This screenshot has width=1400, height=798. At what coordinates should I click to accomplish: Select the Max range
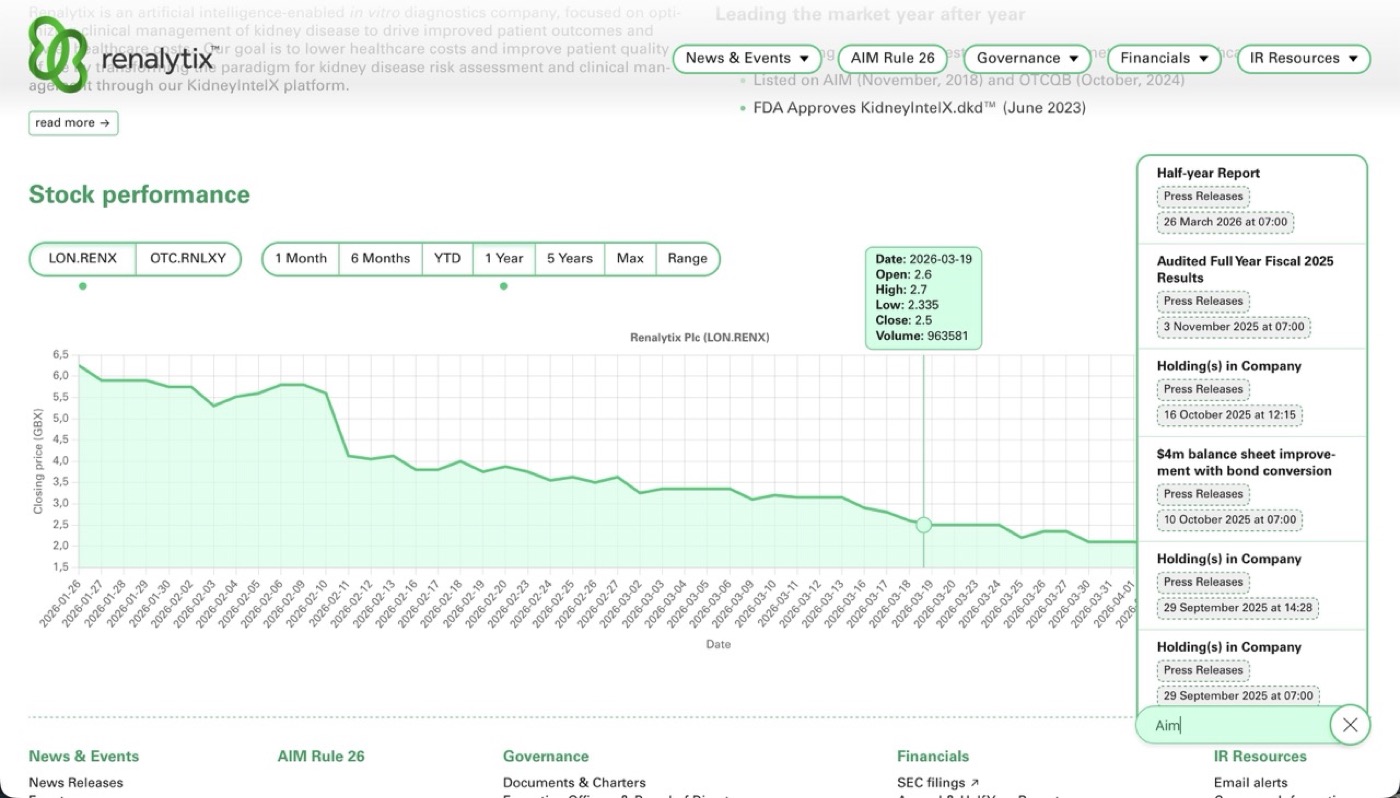coord(630,258)
